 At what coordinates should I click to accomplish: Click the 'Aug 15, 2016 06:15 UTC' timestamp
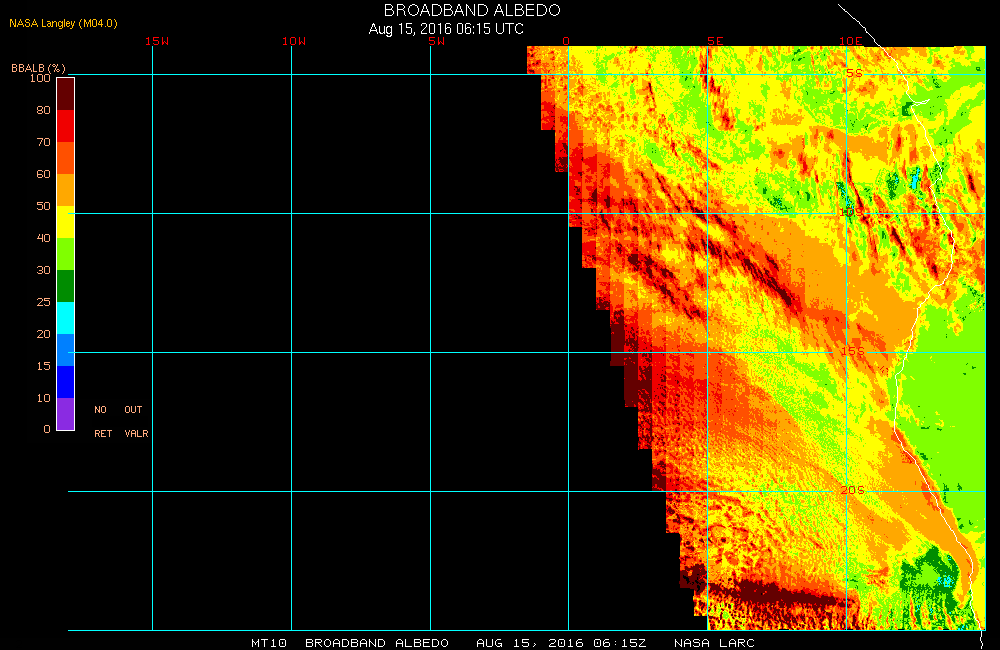(446, 29)
